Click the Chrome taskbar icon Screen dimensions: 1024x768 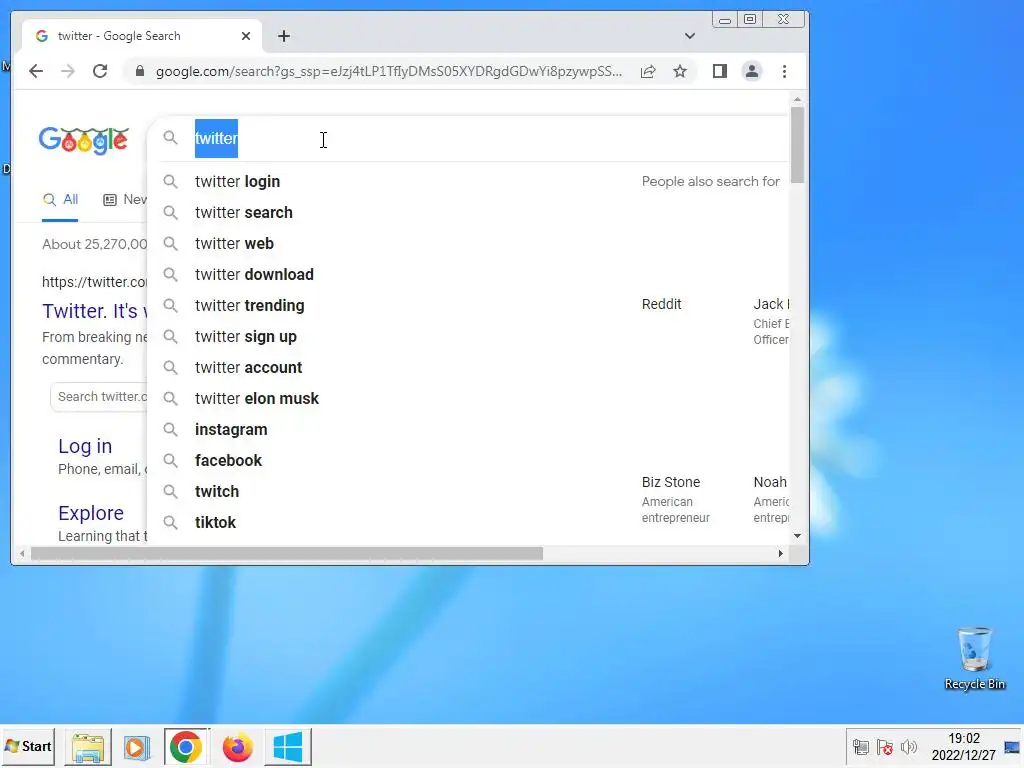(186, 747)
